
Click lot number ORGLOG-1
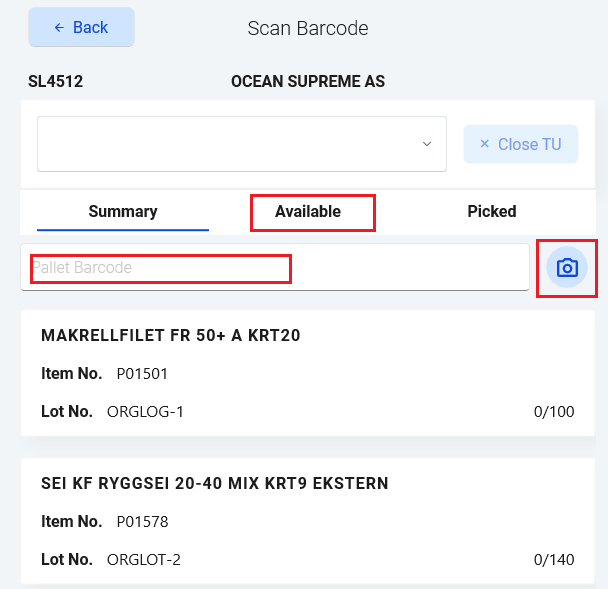(x=145, y=412)
